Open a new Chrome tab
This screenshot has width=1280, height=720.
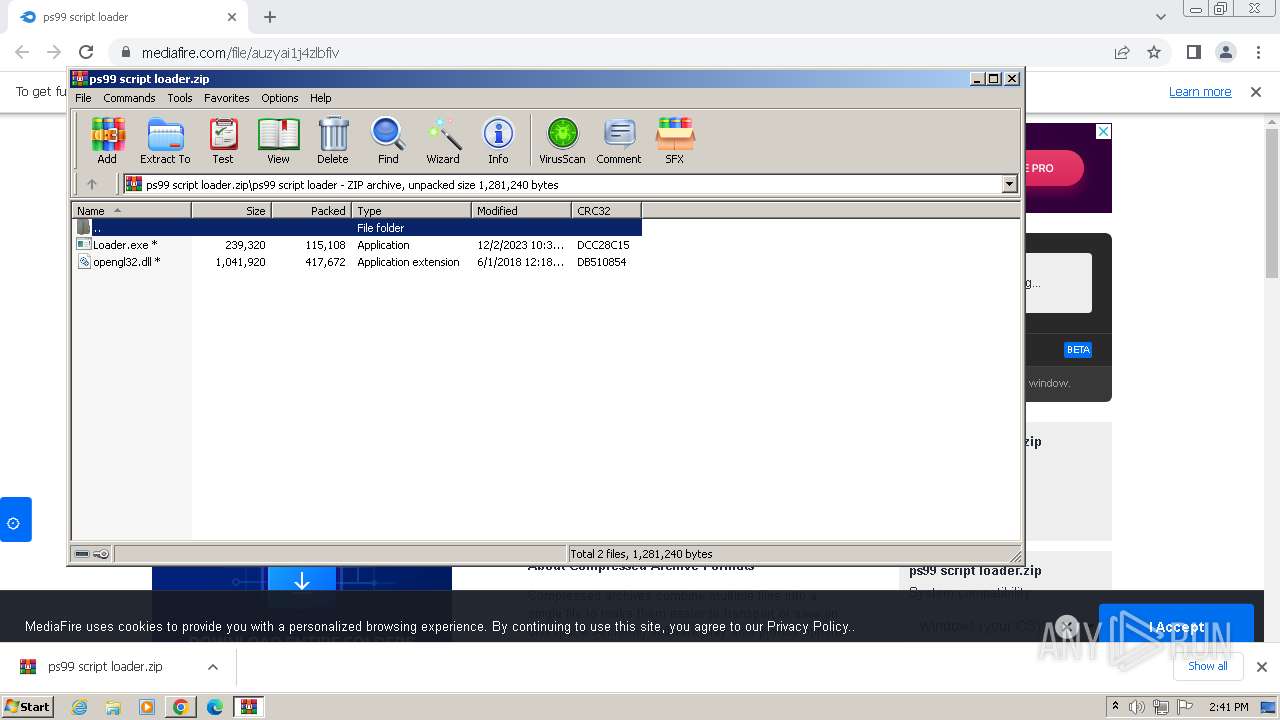(270, 17)
